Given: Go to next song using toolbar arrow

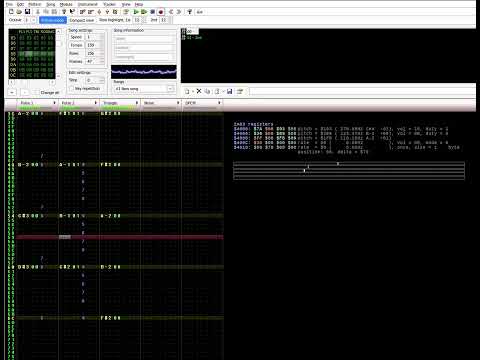Looking at the screenshot, I should tap(179, 12).
